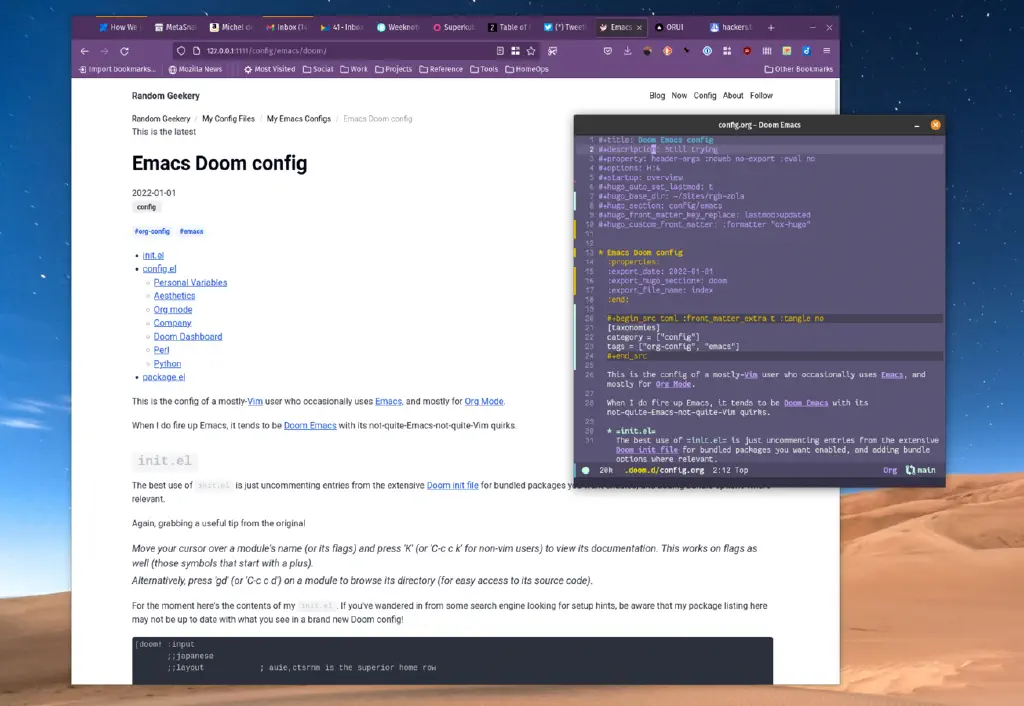The height and width of the screenshot is (706, 1024).
Task: Go back with the Firefox back arrow
Action: [84, 51]
